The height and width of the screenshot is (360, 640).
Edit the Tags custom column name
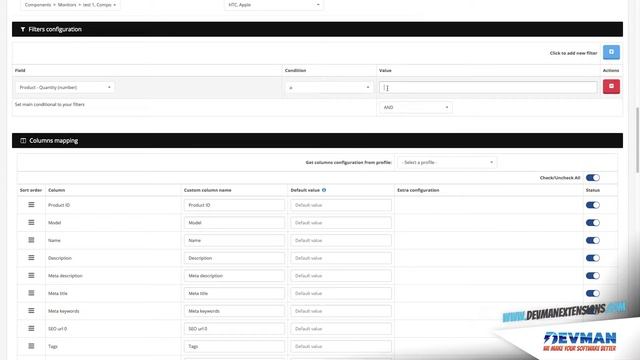tap(234, 346)
